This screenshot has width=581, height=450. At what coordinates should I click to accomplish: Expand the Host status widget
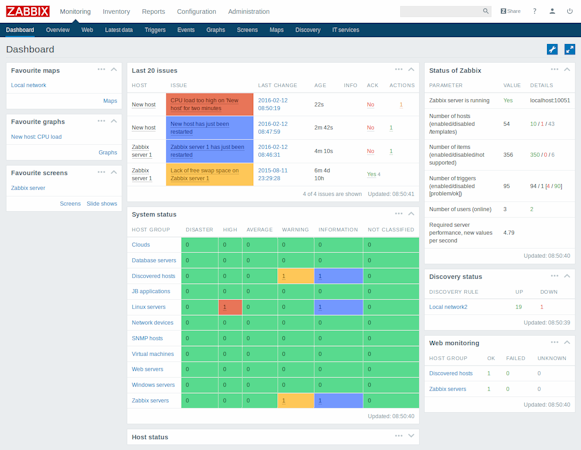click(x=411, y=436)
